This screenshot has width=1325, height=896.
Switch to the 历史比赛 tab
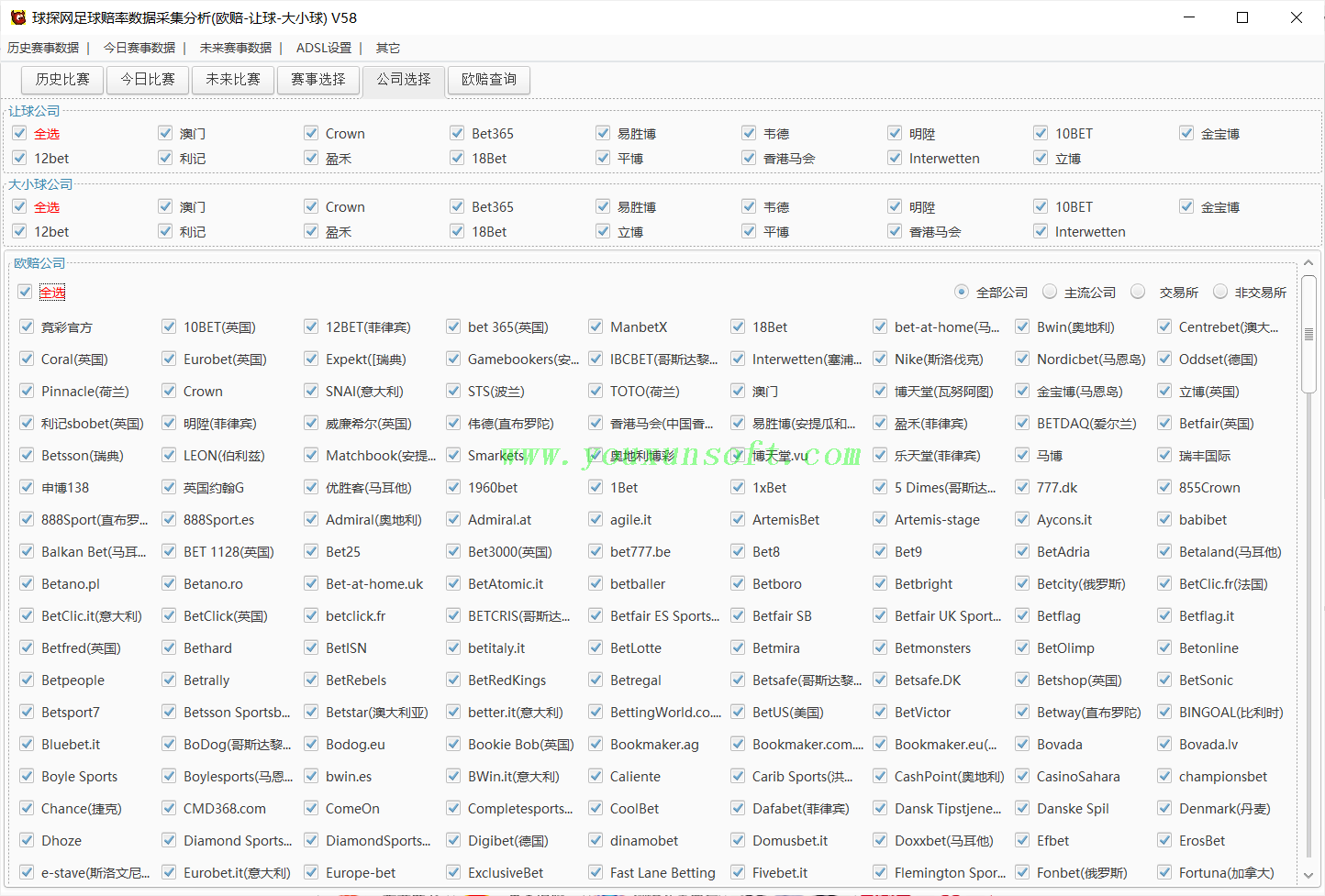(62, 80)
